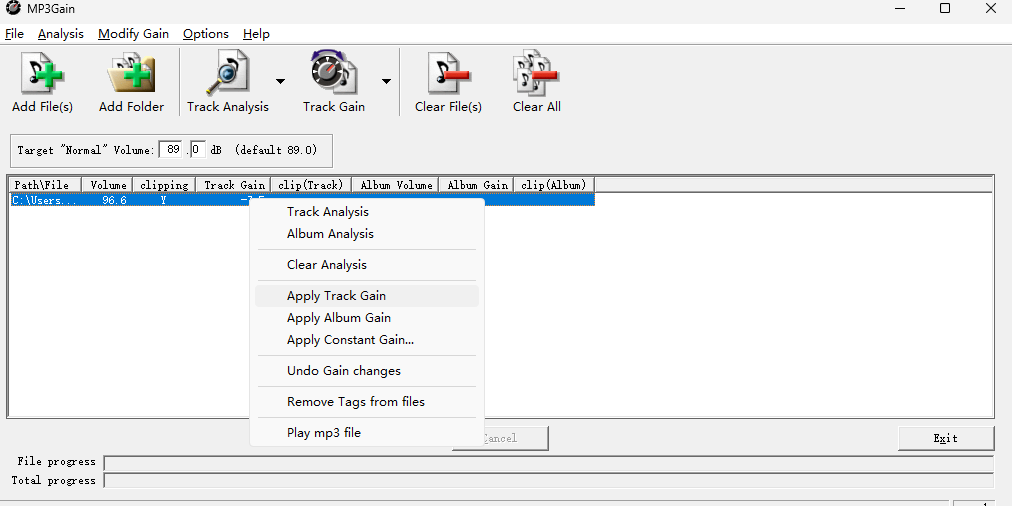Sort by the Album Gain column header
The image size is (1012, 506).
point(477,185)
